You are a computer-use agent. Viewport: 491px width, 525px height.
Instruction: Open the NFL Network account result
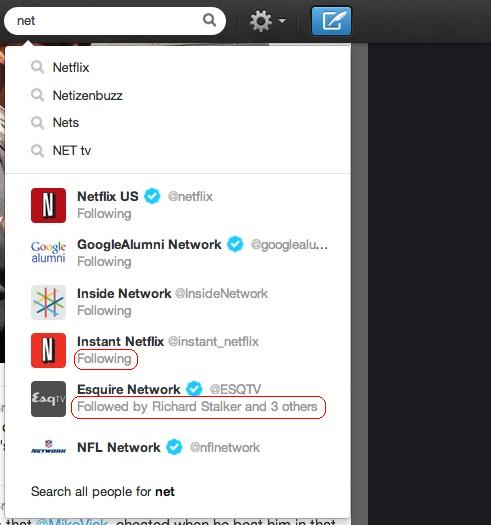tap(178, 447)
